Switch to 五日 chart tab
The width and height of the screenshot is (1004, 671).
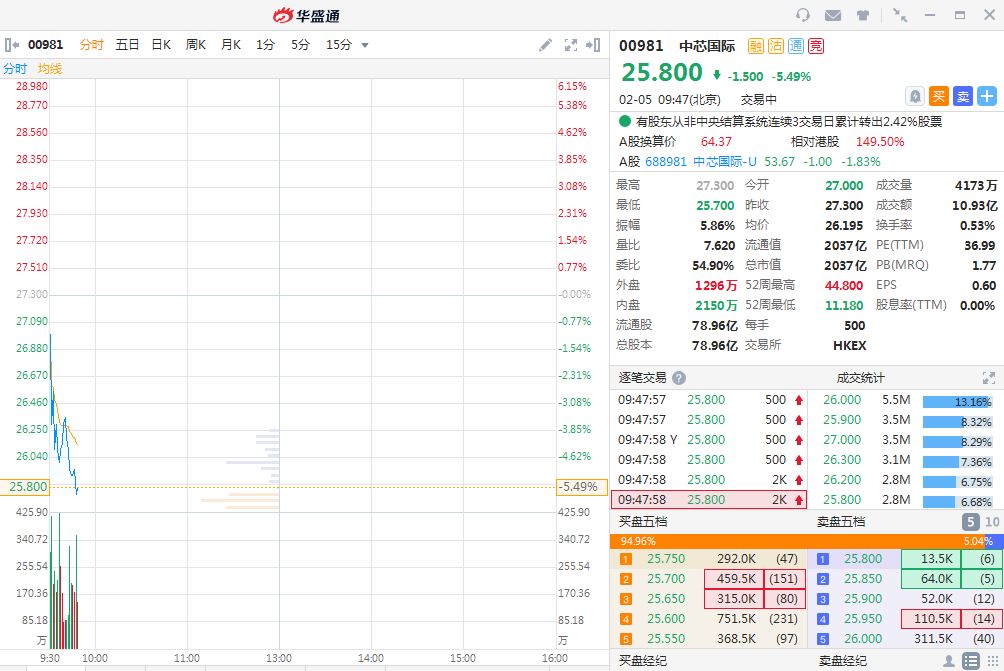[127, 45]
